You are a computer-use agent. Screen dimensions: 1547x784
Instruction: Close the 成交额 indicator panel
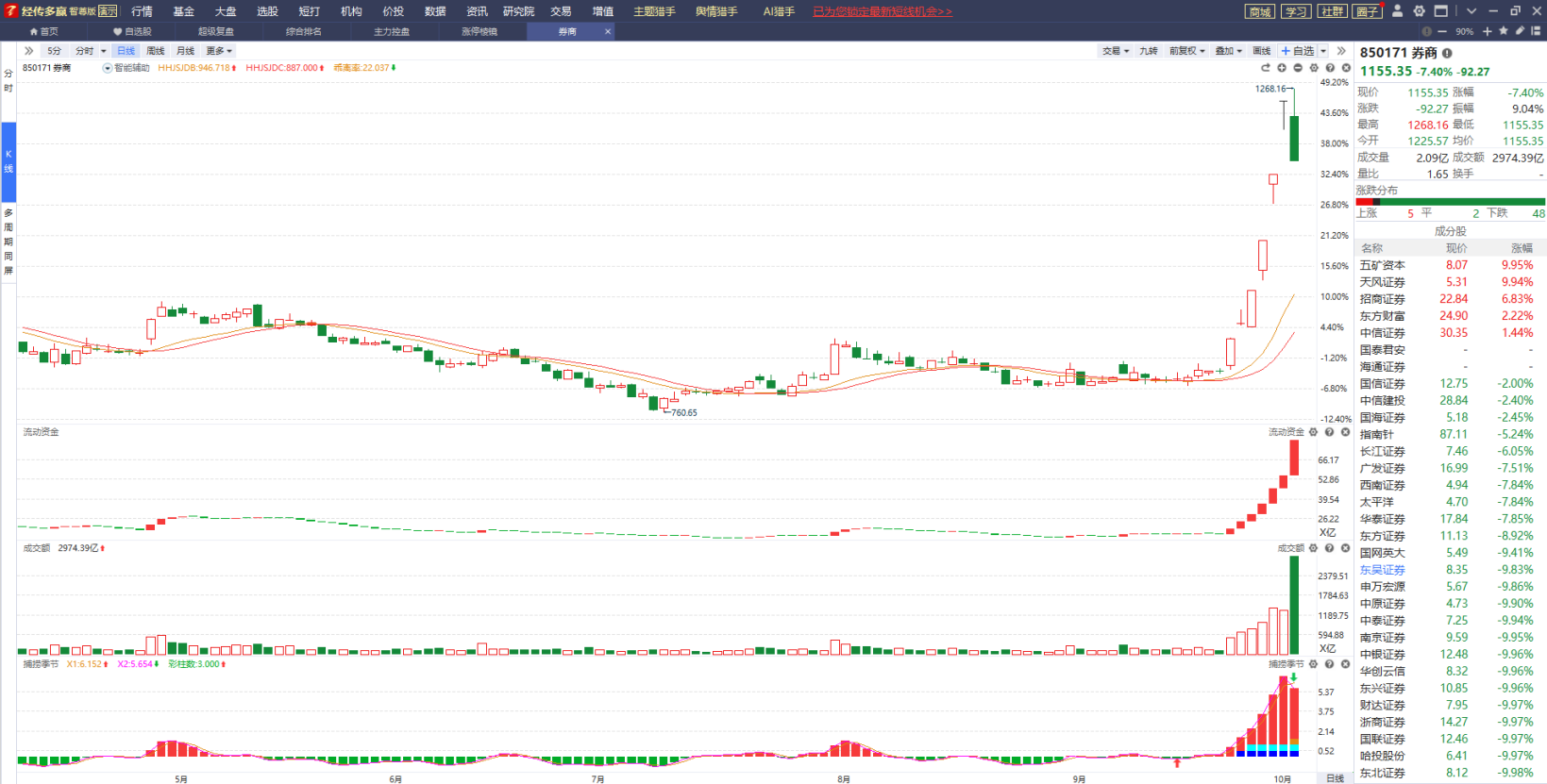pos(1345,548)
